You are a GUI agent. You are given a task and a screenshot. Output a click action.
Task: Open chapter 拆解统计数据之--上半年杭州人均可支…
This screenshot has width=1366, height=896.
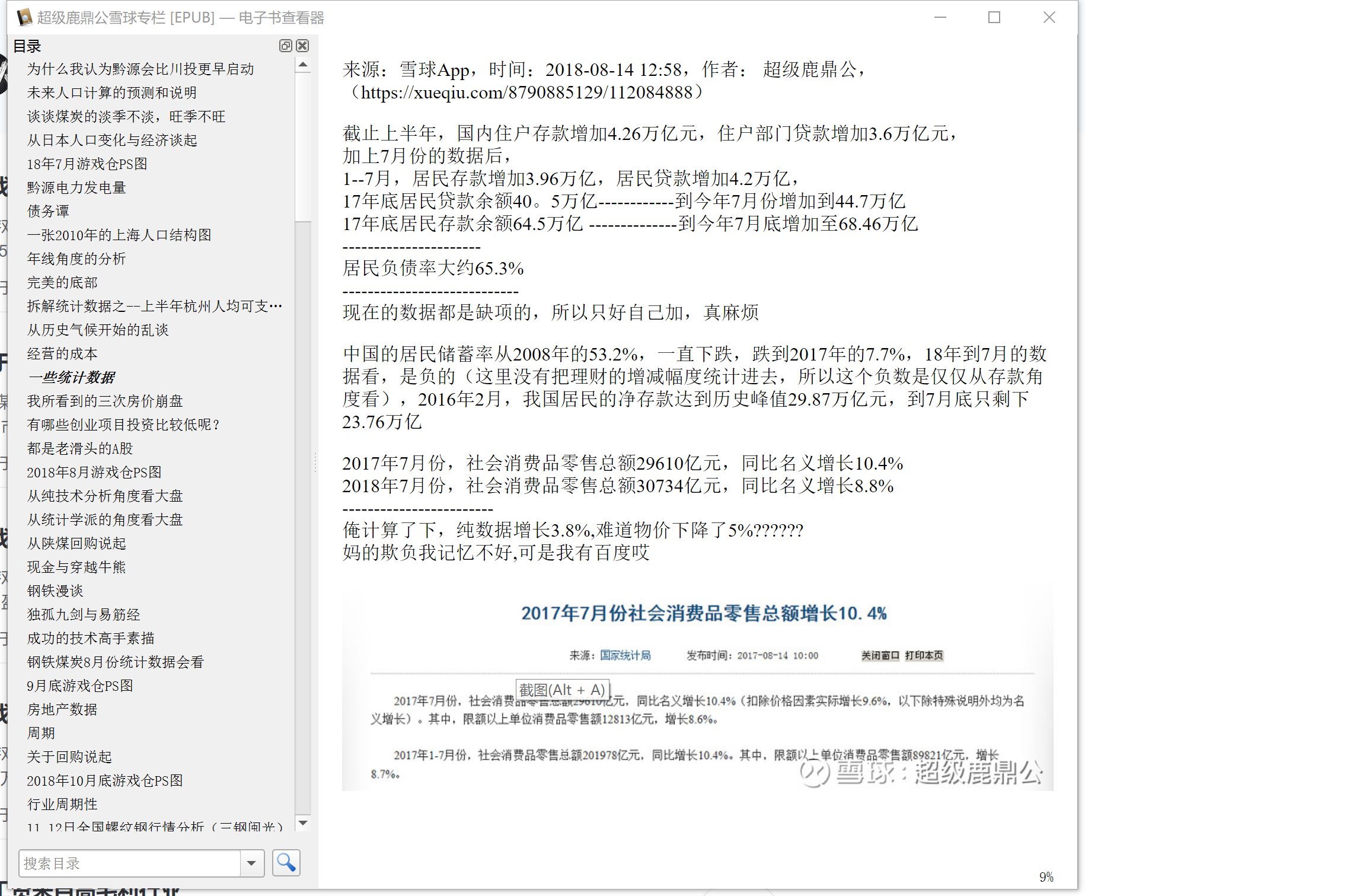(x=155, y=306)
